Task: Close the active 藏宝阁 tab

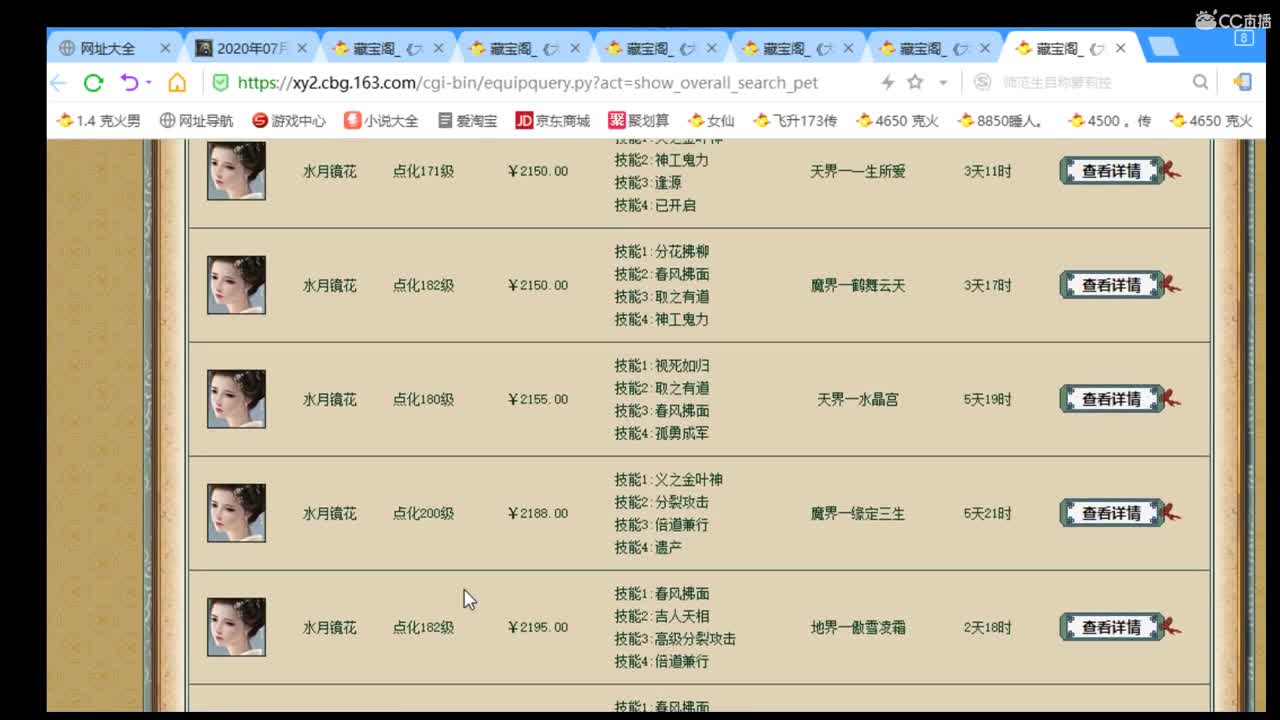Action: [x=1120, y=48]
